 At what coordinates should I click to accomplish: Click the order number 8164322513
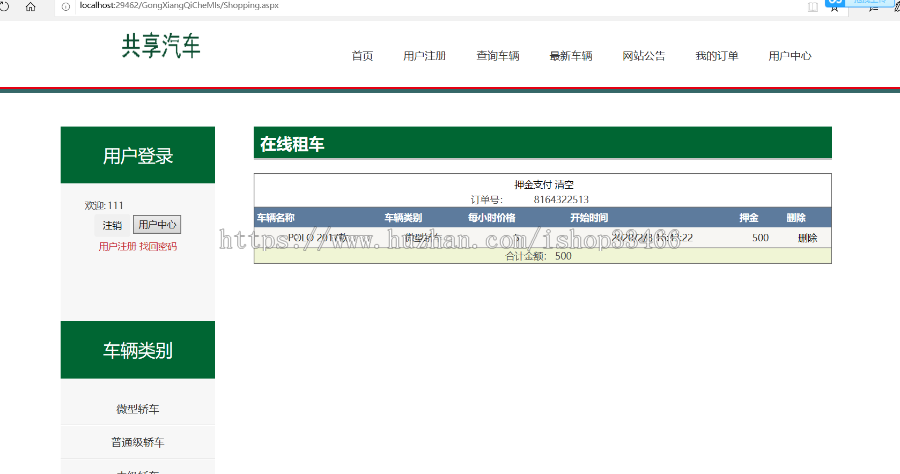pyautogui.click(x=561, y=200)
